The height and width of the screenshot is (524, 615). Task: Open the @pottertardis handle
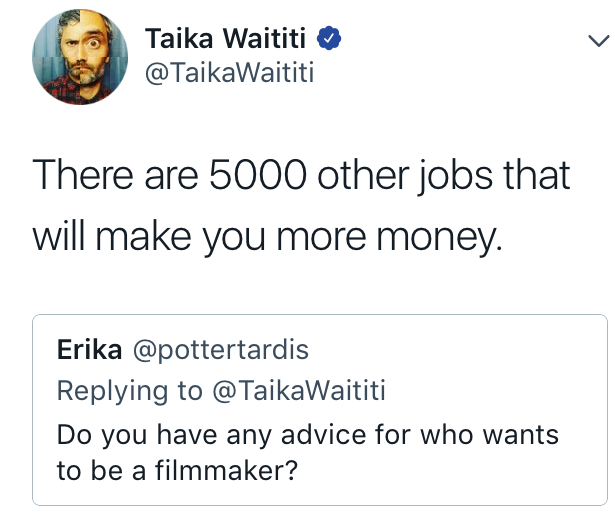(x=221, y=350)
